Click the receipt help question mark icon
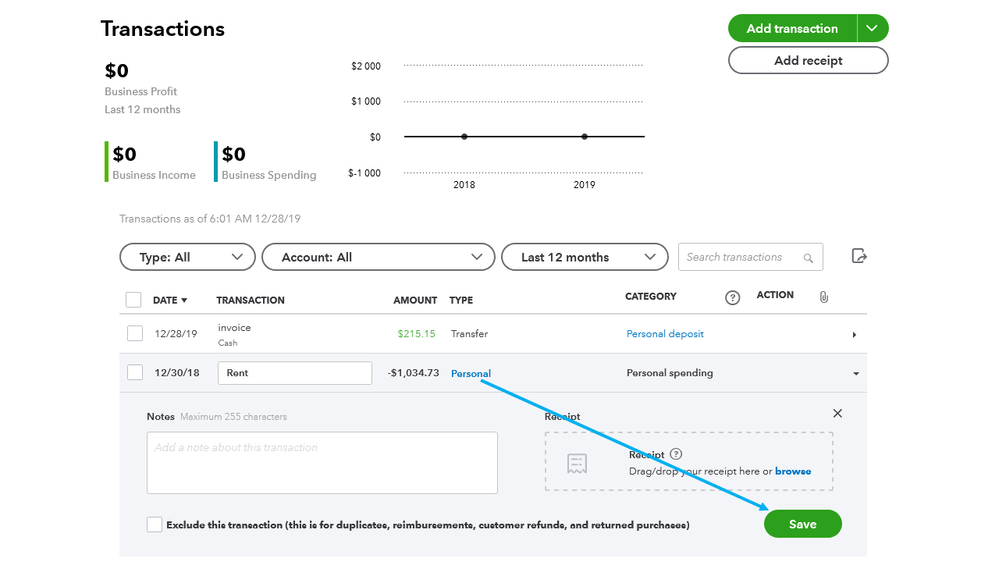This screenshot has height=562, width=999. pyautogui.click(x=676, y=454)
